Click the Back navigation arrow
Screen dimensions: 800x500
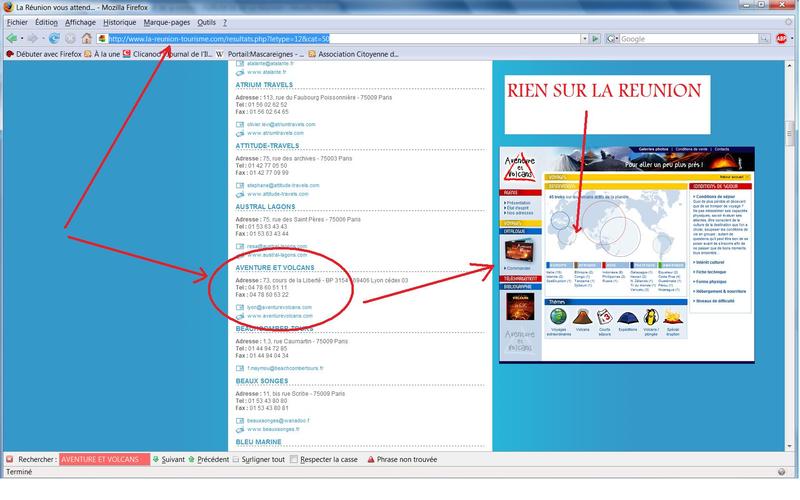pyautogui.click(x=10, y=38)
